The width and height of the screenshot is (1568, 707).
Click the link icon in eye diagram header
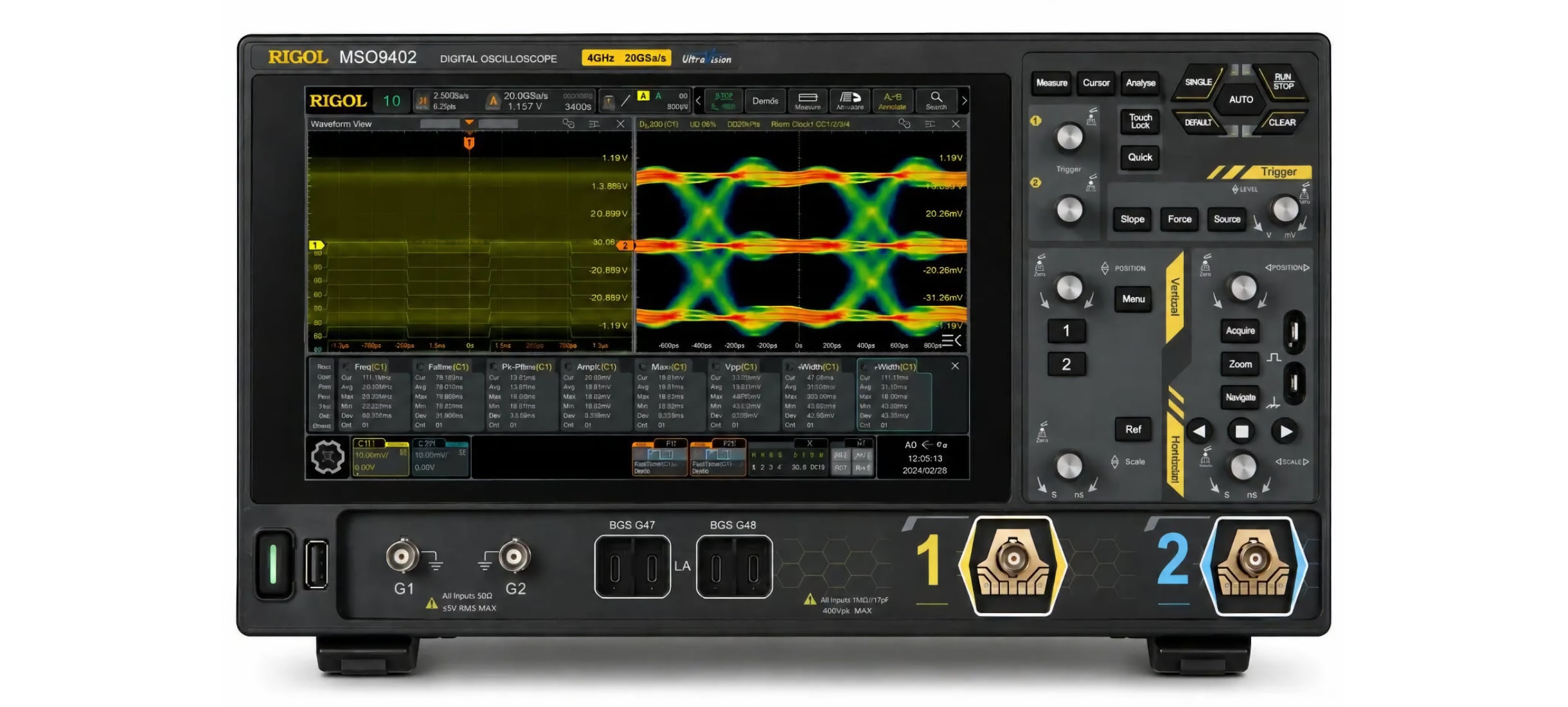click(x=904, y=123)
